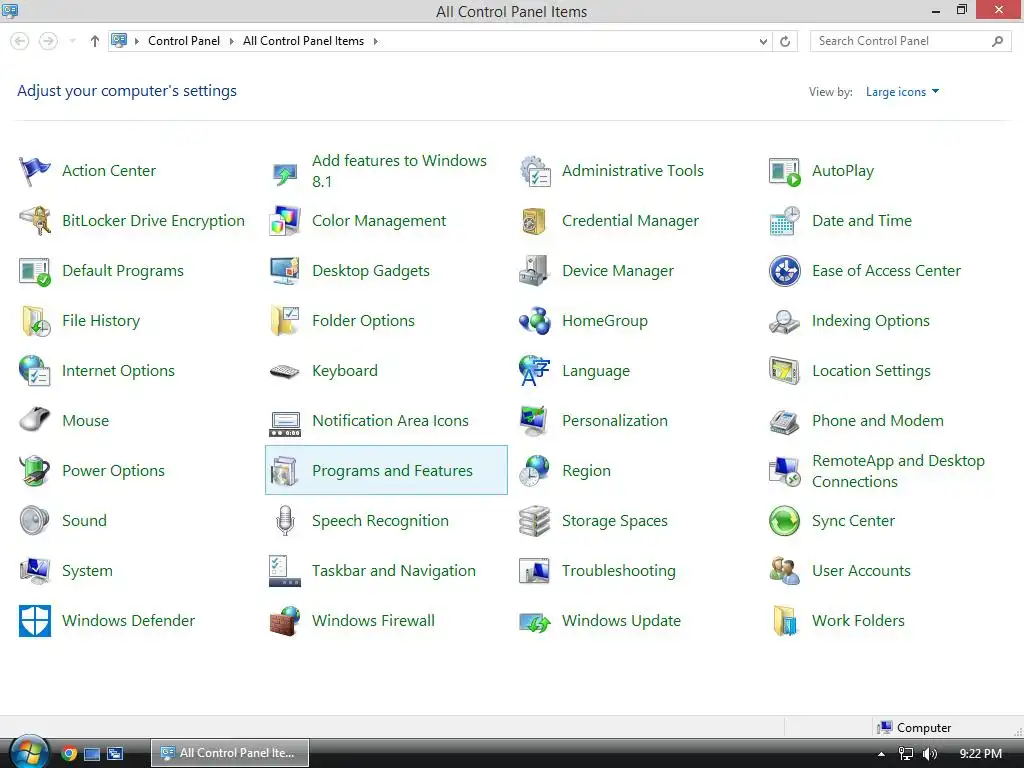Open the Troubleshooting link

(618, 571)
